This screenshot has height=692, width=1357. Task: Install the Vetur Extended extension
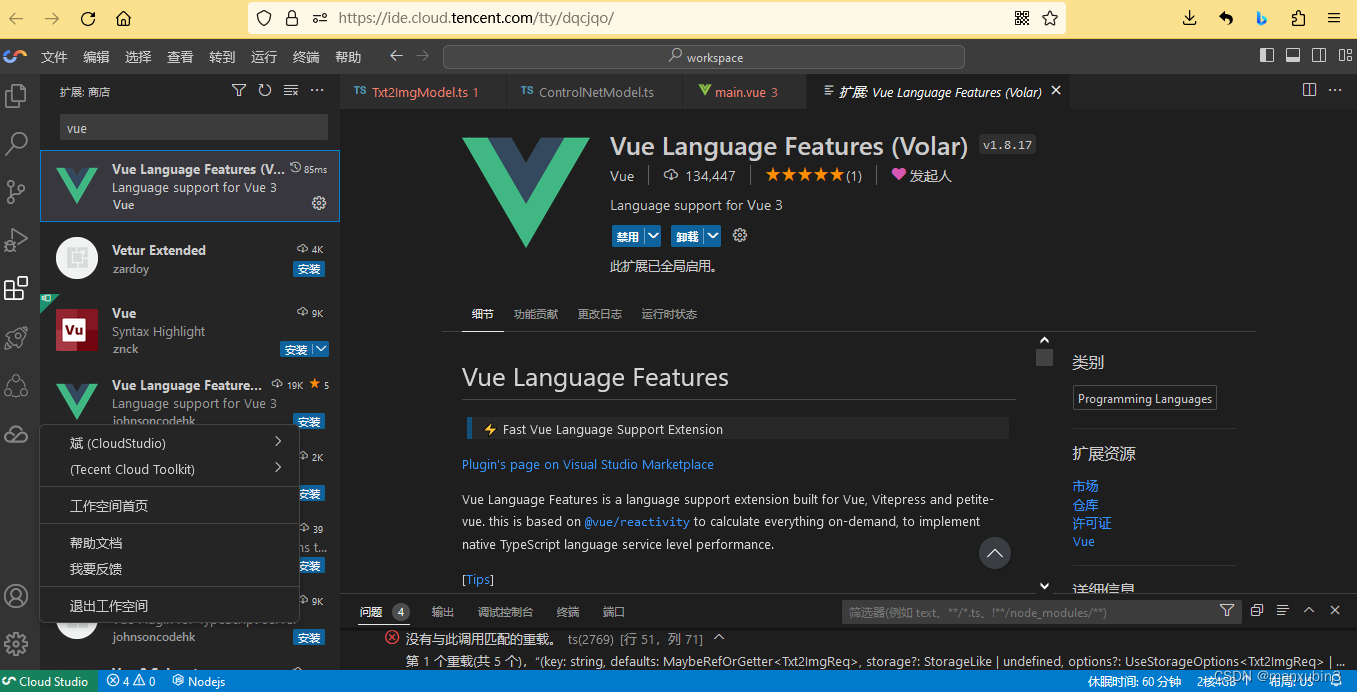coord(309,269)
